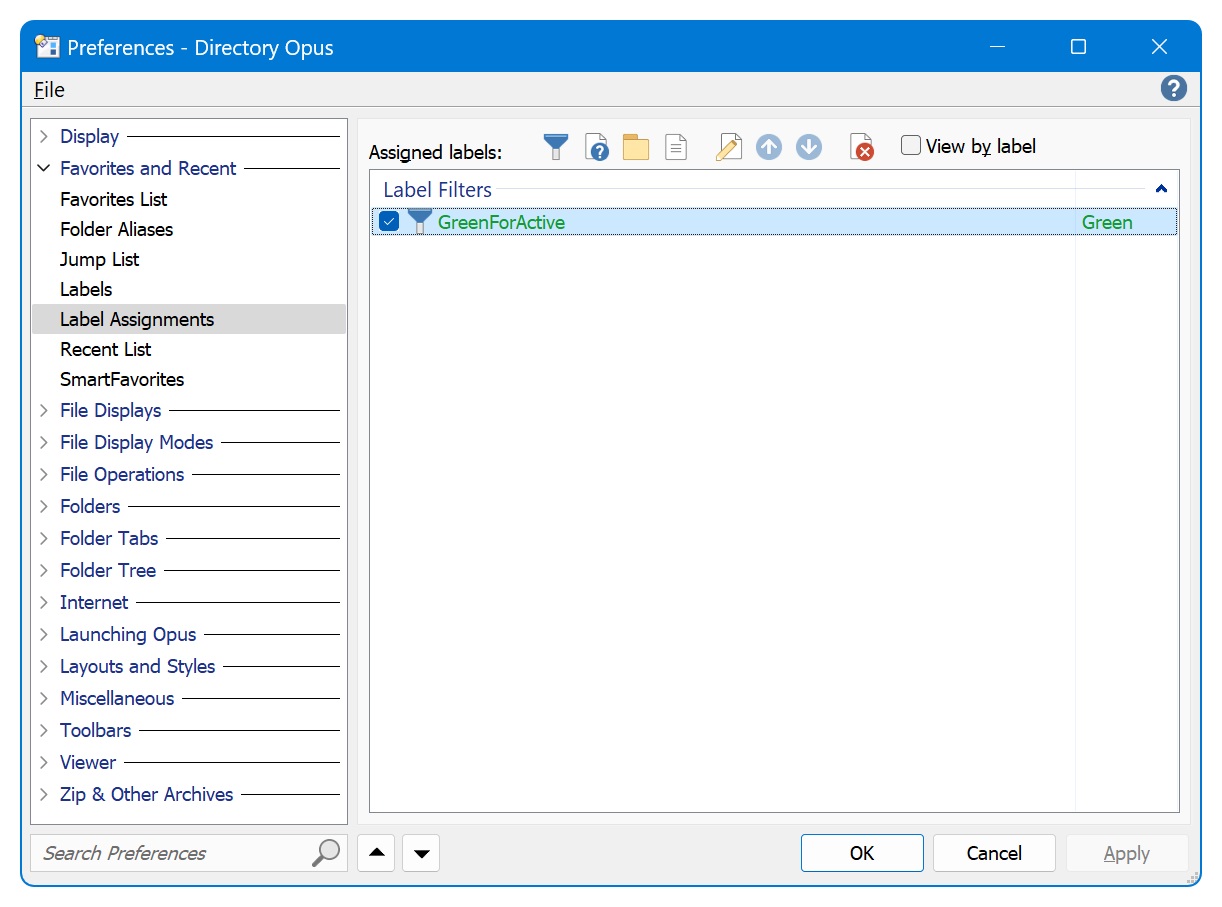The image size is (1222, 907).
Task: Delete the selected label assignment with red X icon
Action: click(x=862, y=147)
